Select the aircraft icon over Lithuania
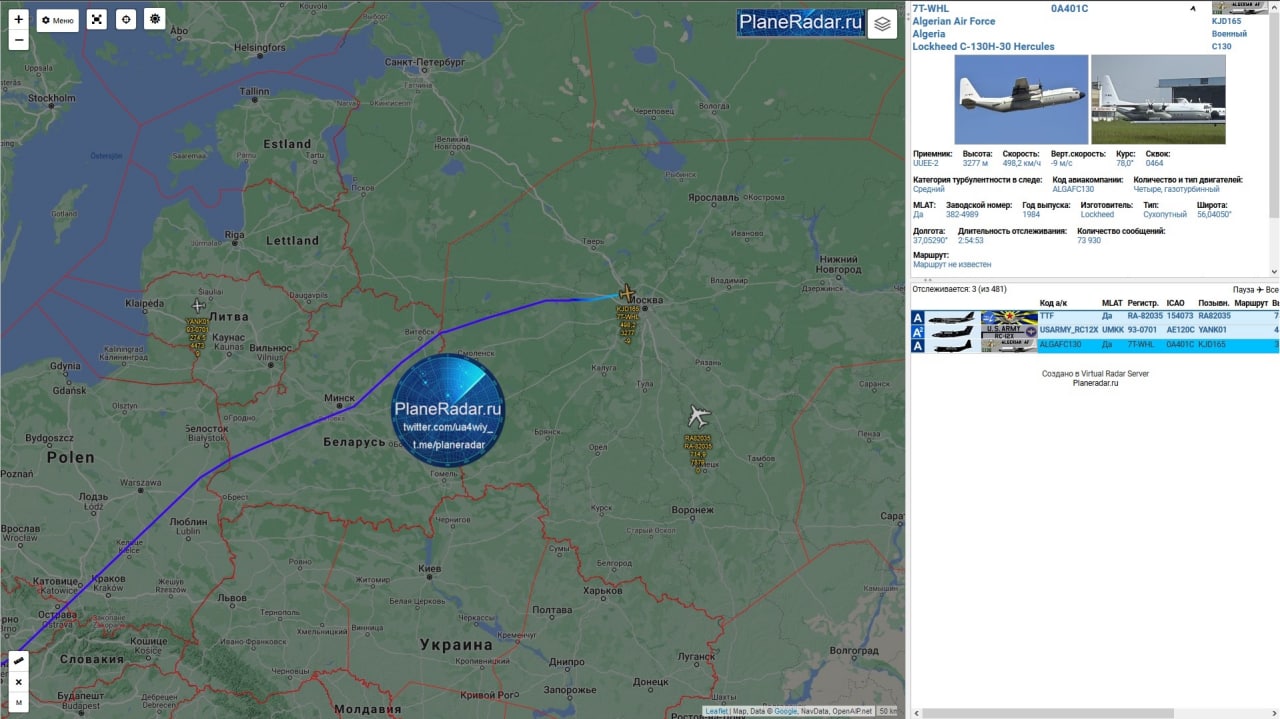The image size is (1280, 719). 198,305
